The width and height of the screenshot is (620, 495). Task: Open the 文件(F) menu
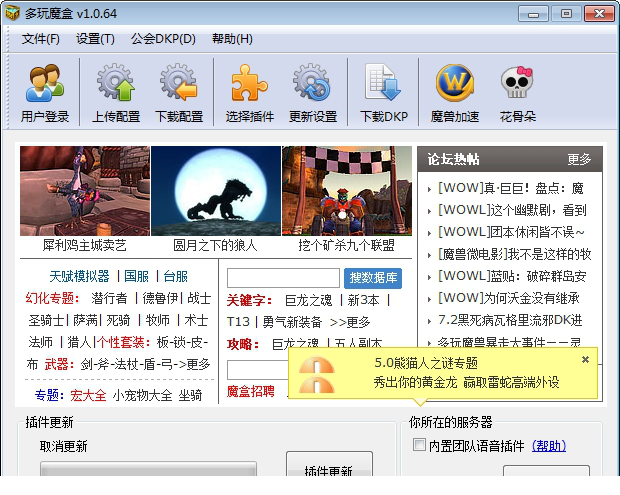(40, 39)
